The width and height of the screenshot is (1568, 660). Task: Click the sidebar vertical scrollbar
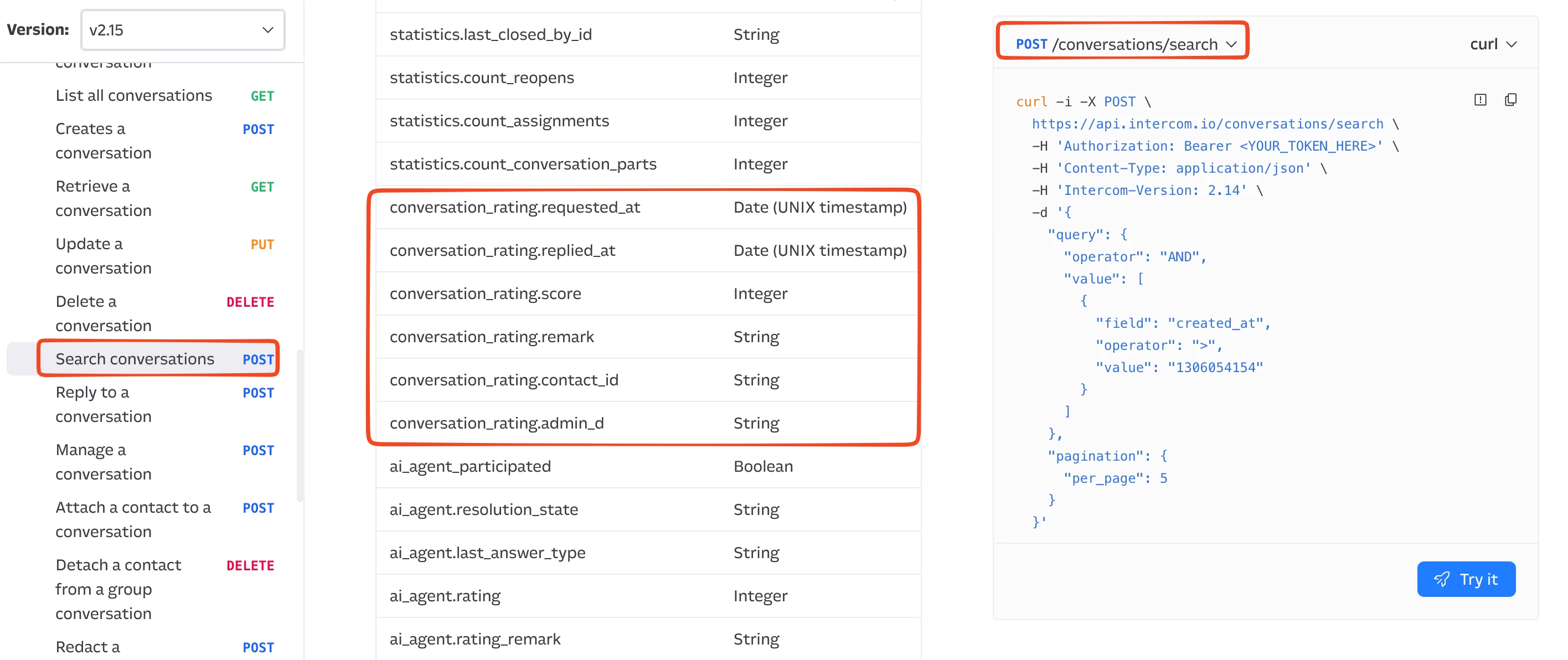300,425
